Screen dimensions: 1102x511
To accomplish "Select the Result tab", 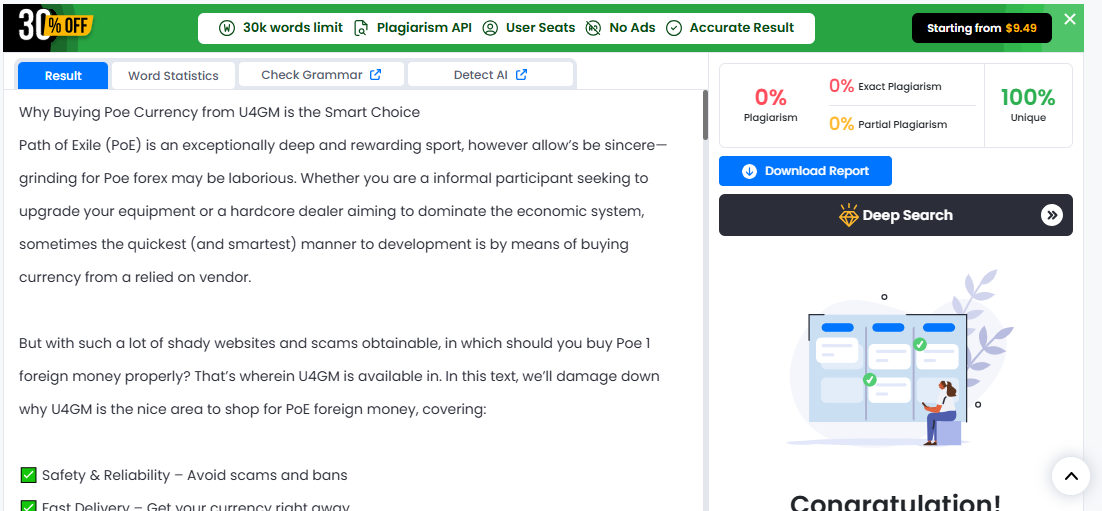I will pyautogui.click(x=63, y=76).
